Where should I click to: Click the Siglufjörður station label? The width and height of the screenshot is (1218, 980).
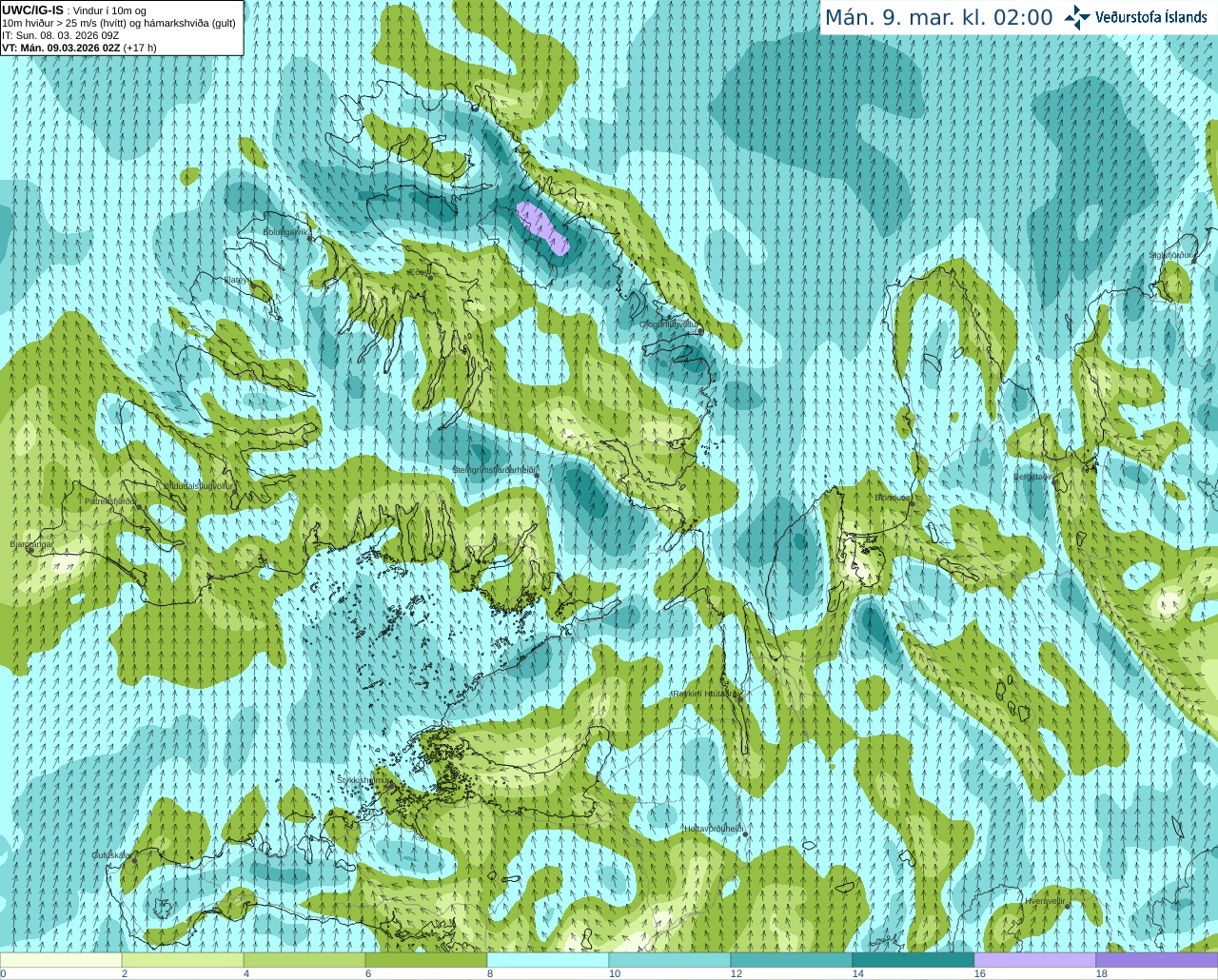point(1169,255)
